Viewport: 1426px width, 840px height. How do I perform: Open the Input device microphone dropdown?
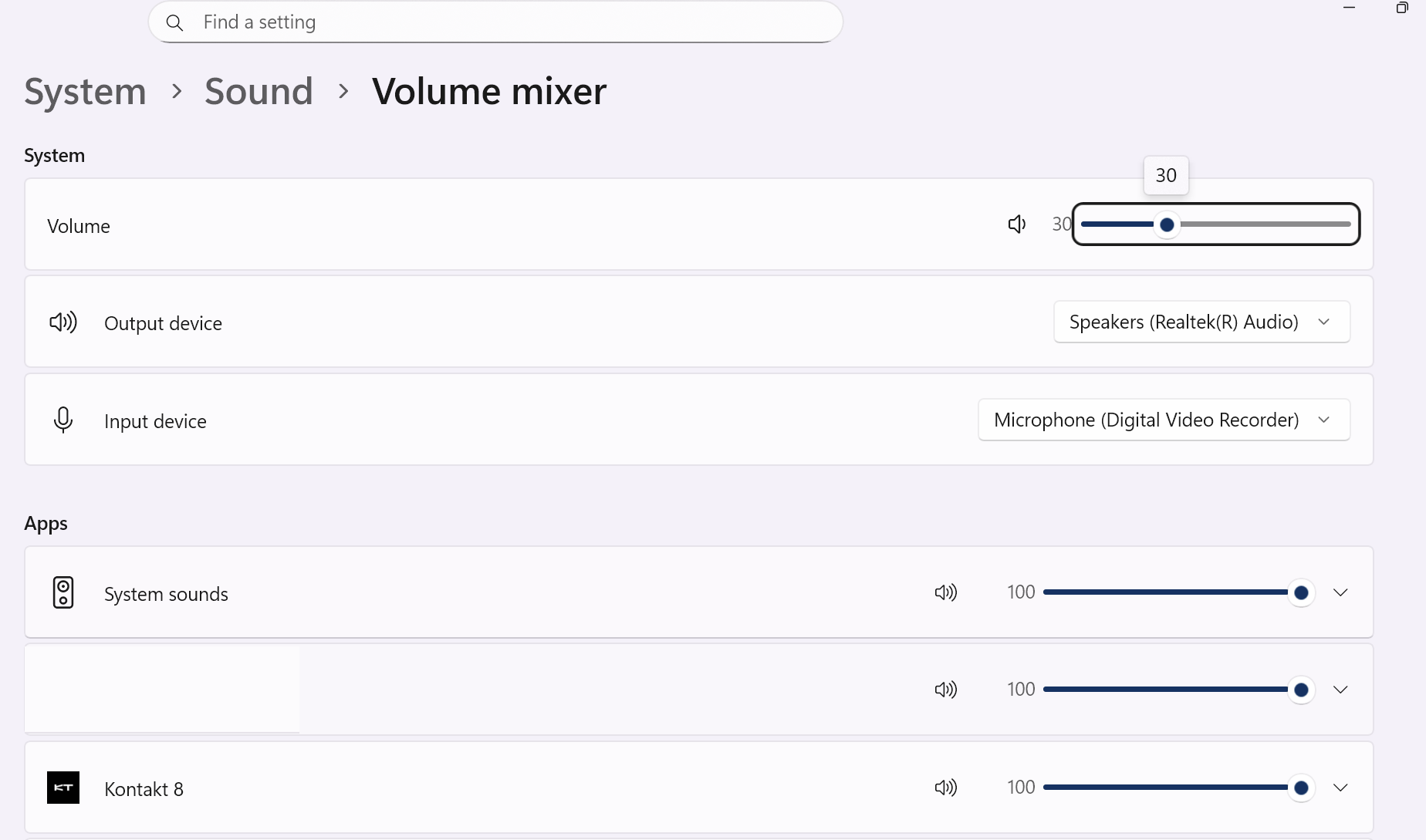point(1164,420)
